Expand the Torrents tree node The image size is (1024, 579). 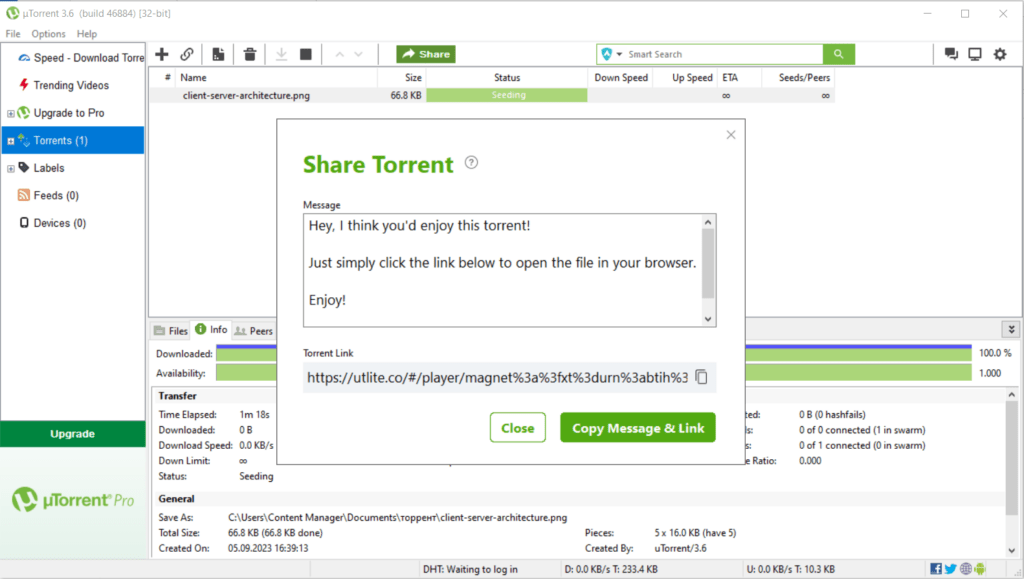tap(11, 141)
